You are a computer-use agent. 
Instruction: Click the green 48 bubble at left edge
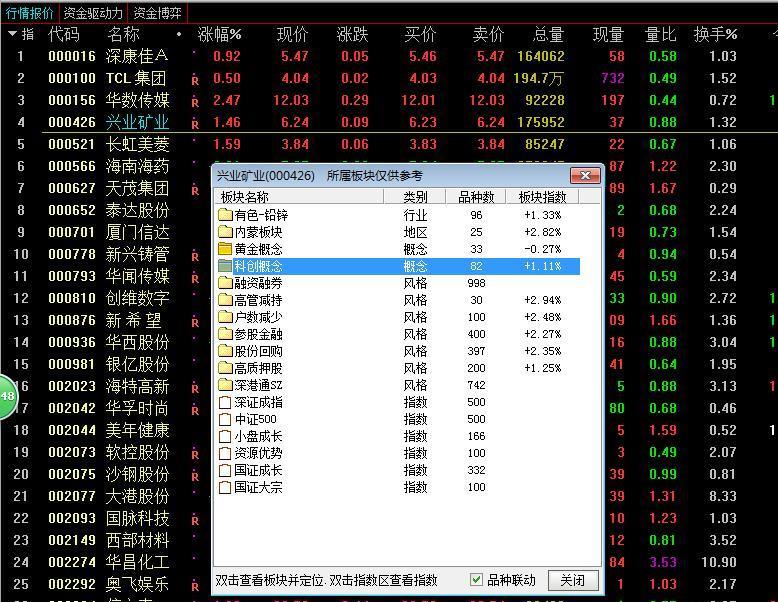[8, 397]
